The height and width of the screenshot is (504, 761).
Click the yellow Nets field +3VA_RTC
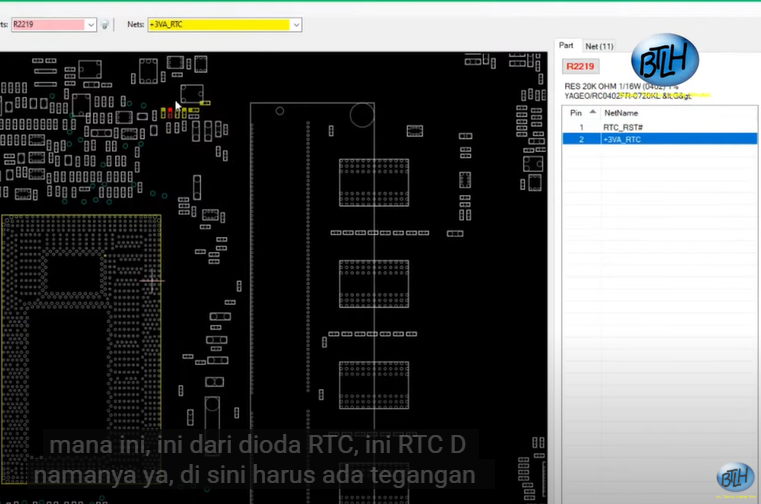[217, 25]
